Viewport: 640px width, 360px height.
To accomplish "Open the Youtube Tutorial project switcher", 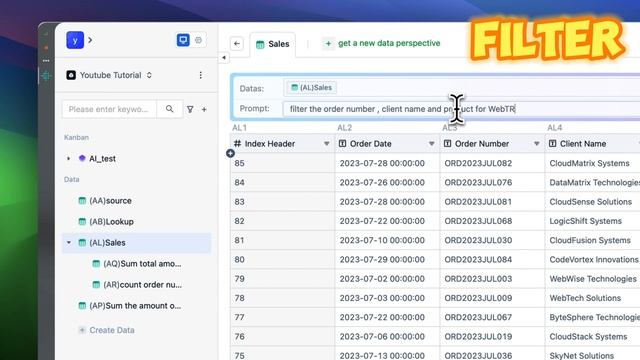I will point(109,75).
